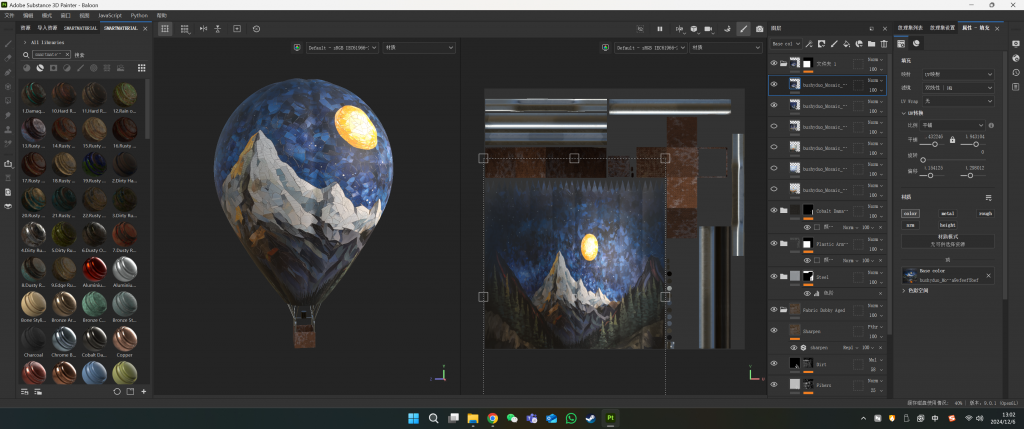
Task: Click the trash icon to delete layer
Action: [x=883, y=44]
